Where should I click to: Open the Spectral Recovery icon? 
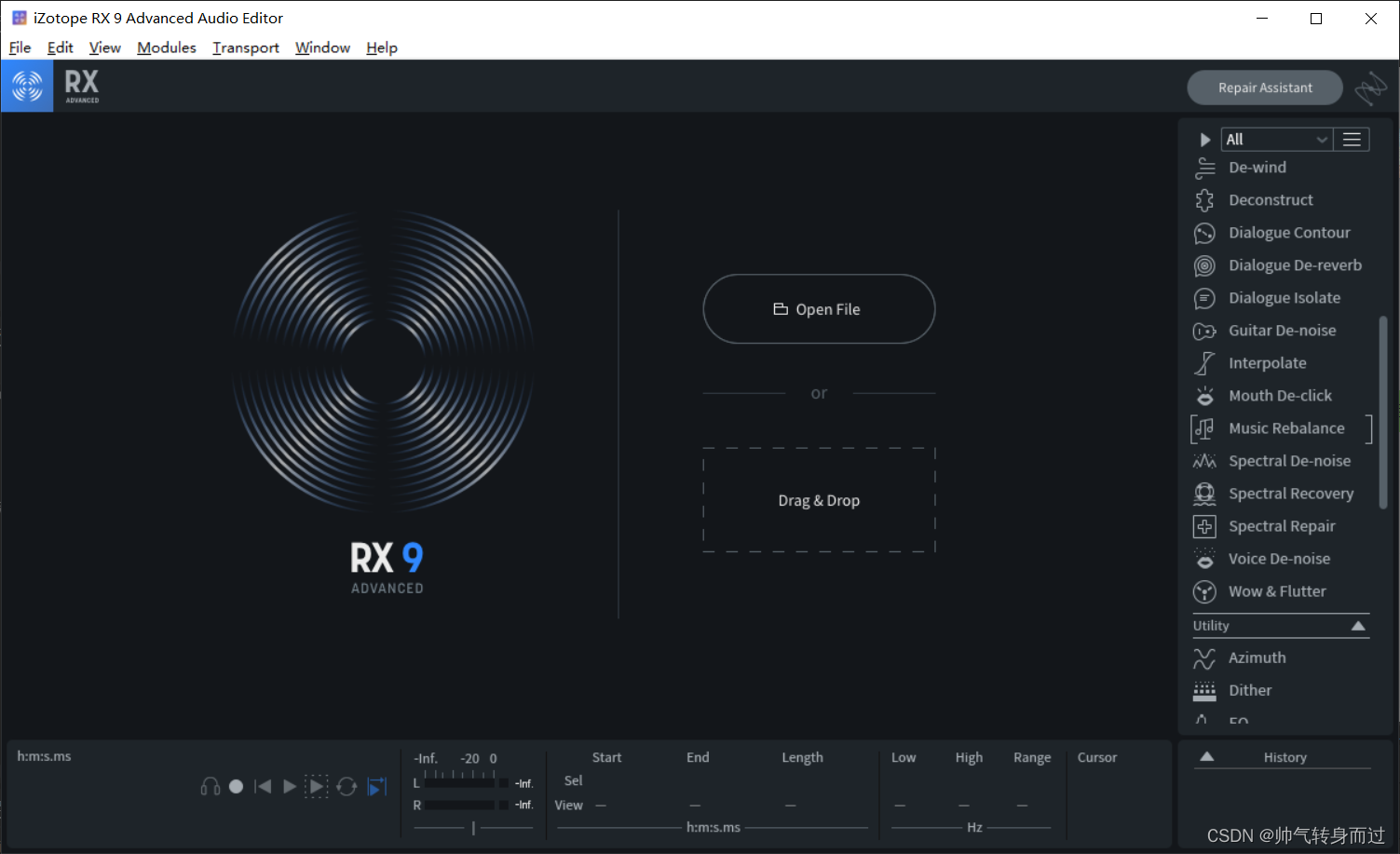pos(1204,494)
